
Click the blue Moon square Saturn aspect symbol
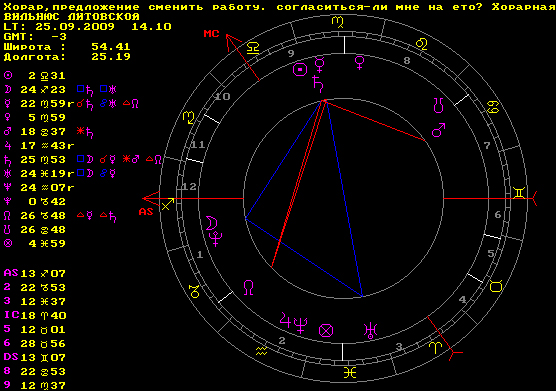(85, 90)
